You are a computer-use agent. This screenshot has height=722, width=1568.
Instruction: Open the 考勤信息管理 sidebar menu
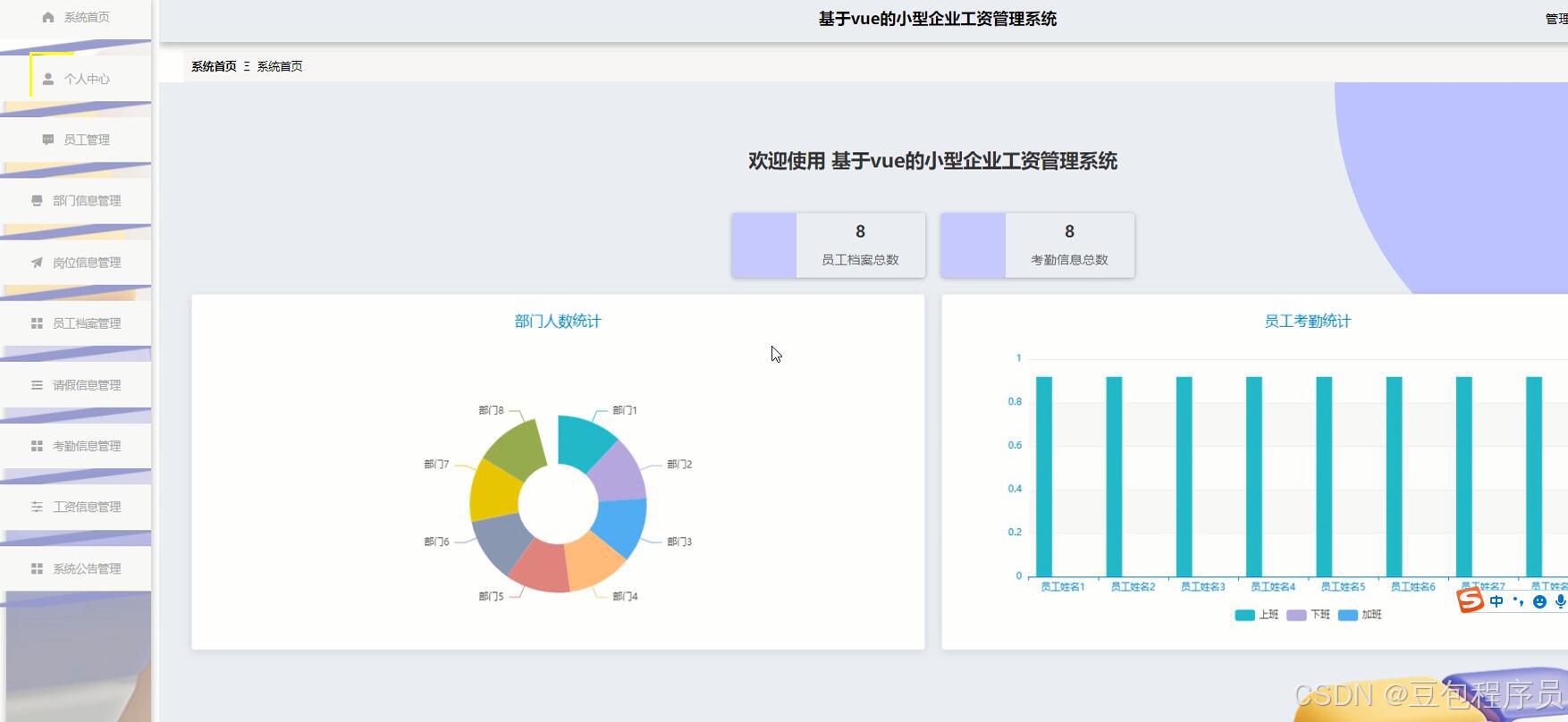coord(76,446)
